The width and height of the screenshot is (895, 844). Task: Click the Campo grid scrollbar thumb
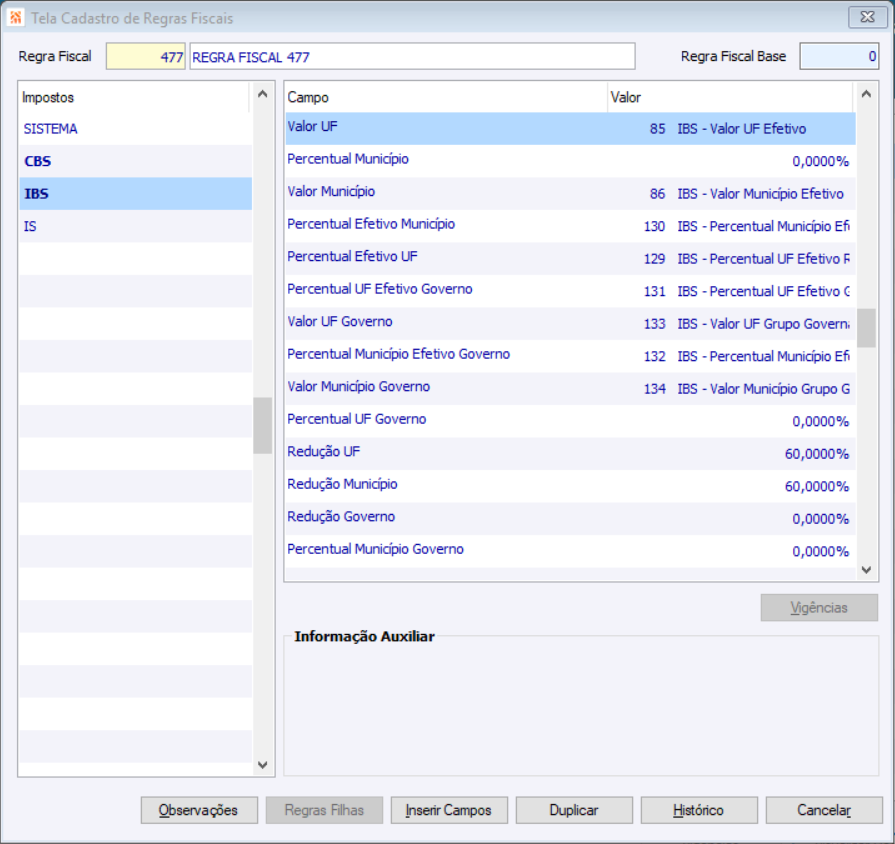pos(866,328)
